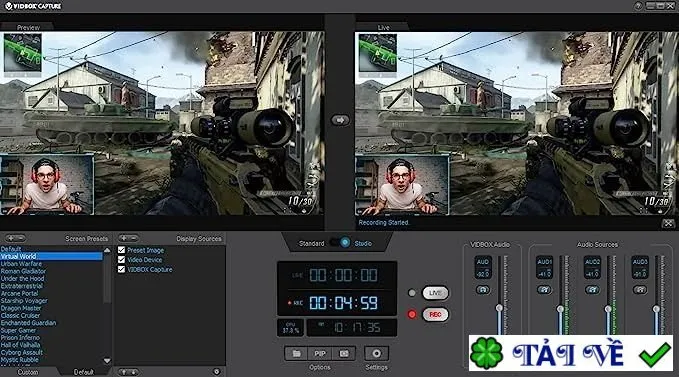Select the Extraterrestrial preset
Viewport: 679px width, 377px height.
pos(51,286)
